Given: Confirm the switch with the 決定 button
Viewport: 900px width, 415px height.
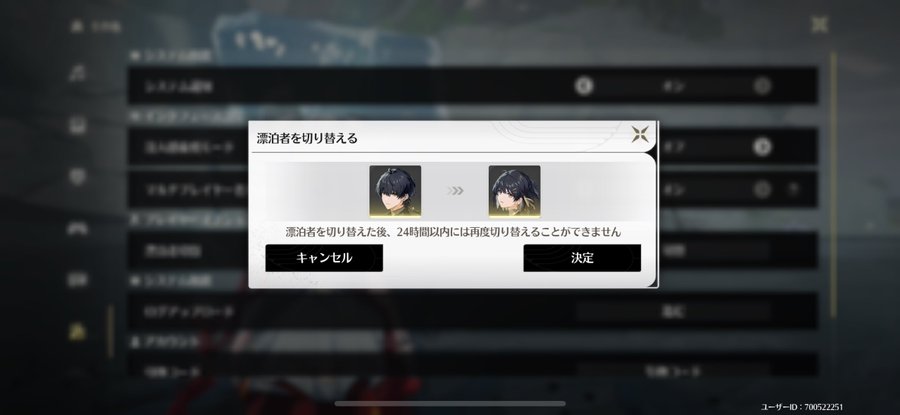Looking at the screenshot, I should pyautogui.click(x=582, y=258).
